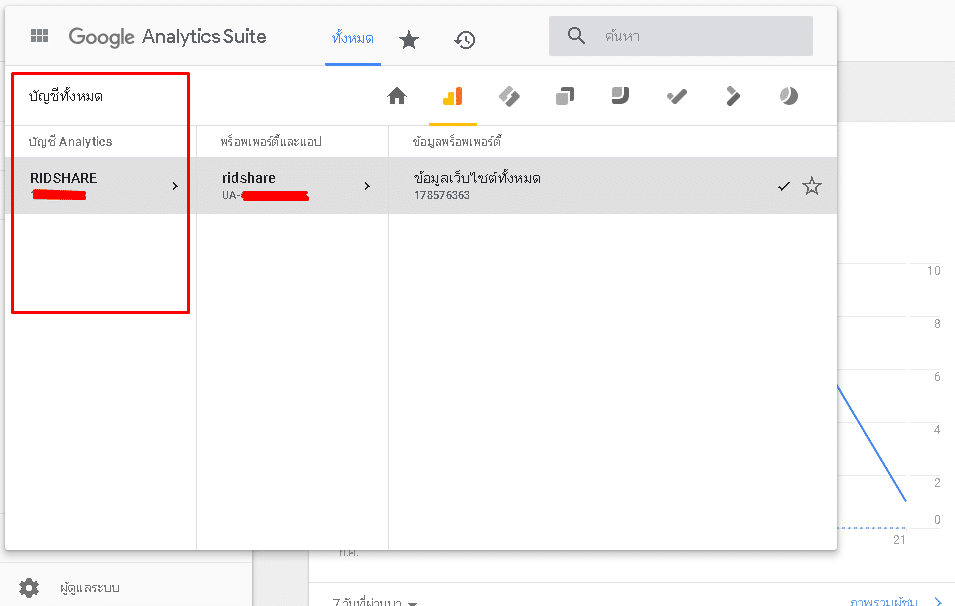Click the view ID 178576363
Viewport: 955px width, 606px height.
click(x=442, y=196)
